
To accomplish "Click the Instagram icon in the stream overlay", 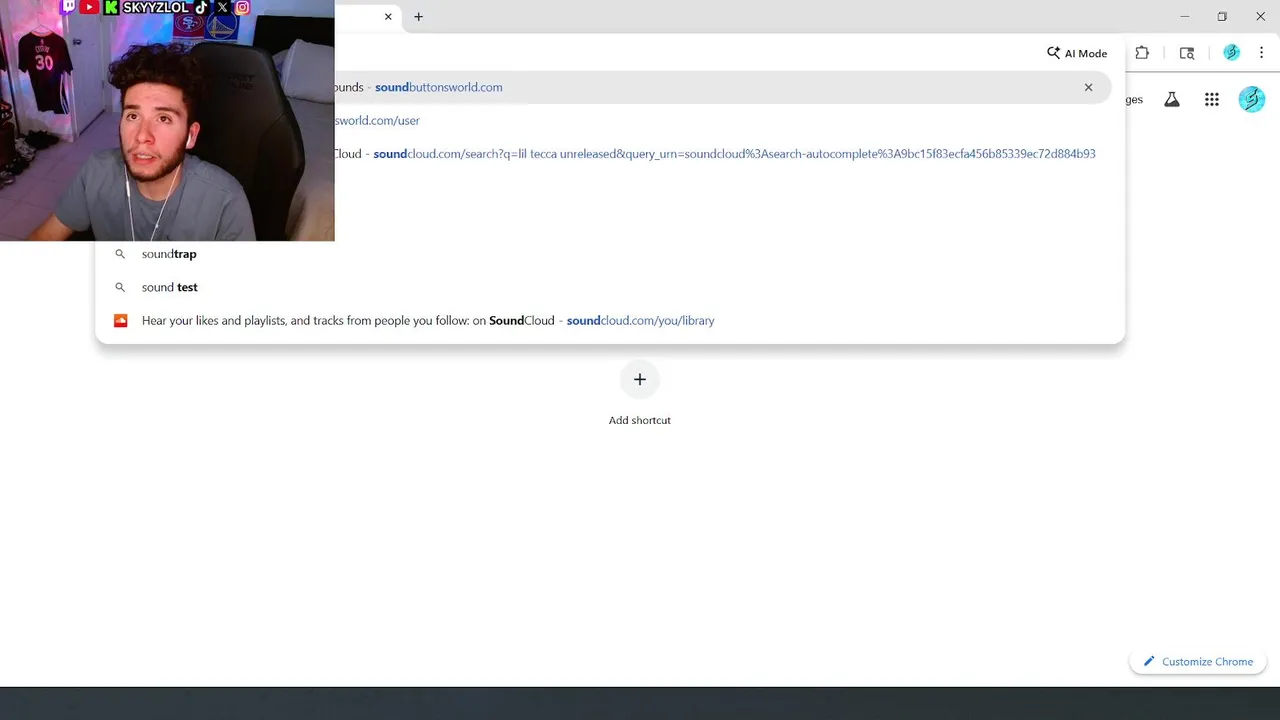I will pyautogui.click(x=242, y=7).
